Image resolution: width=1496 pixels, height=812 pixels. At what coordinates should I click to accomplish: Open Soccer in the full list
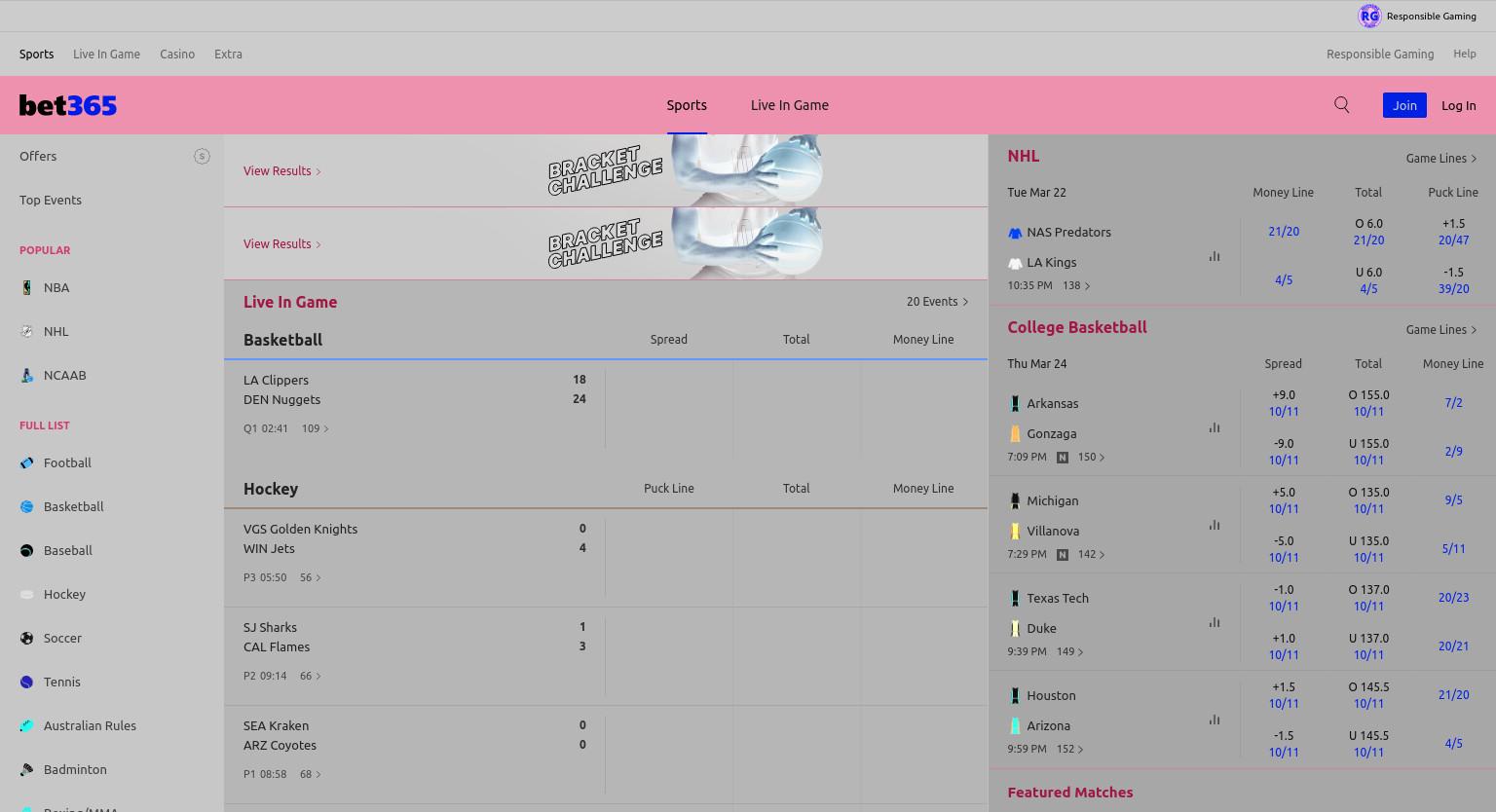[x=62, y=638]
